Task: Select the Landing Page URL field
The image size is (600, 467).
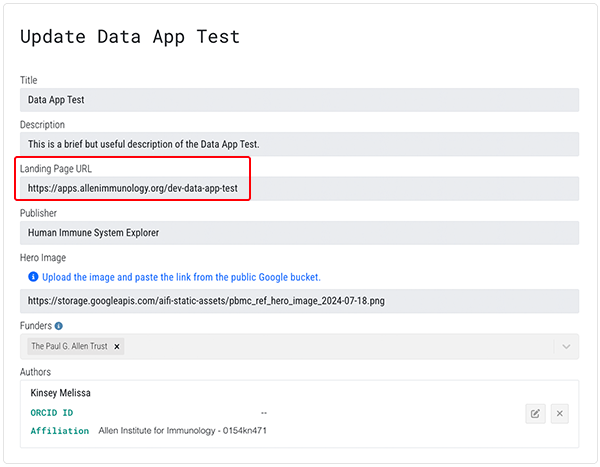Action: 300,188
